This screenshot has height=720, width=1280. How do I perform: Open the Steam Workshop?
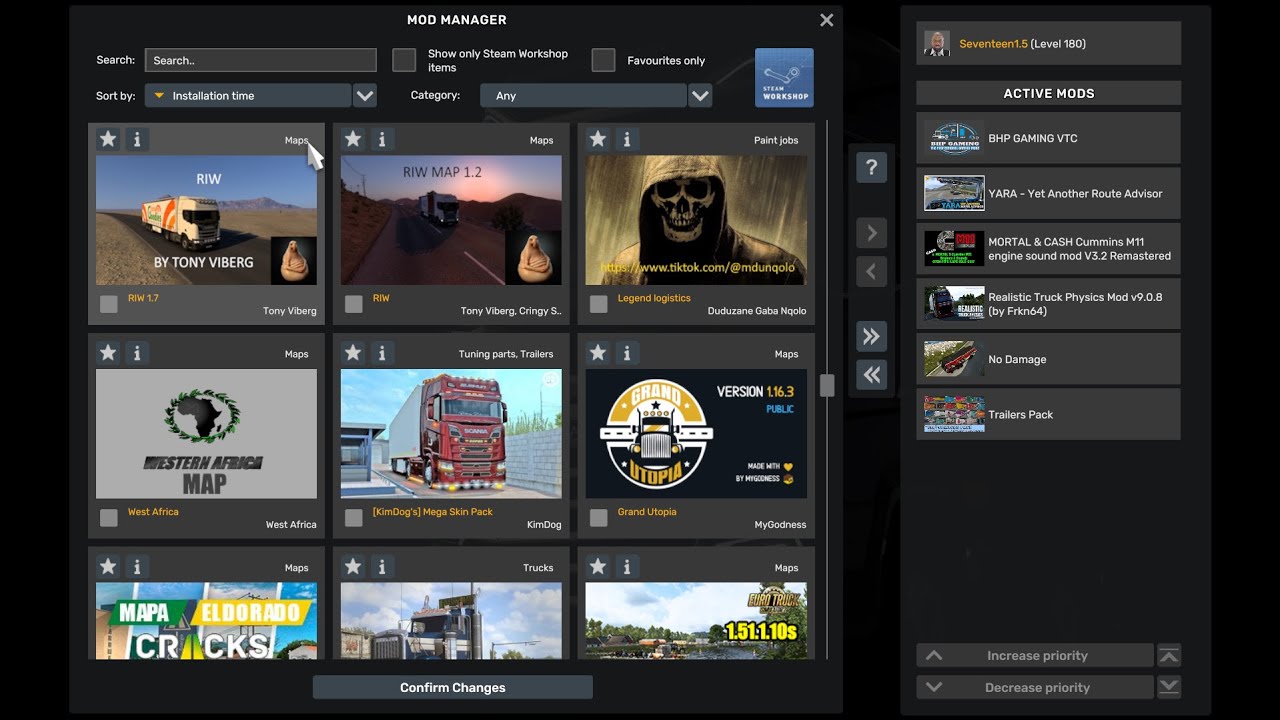pos(784,78)
